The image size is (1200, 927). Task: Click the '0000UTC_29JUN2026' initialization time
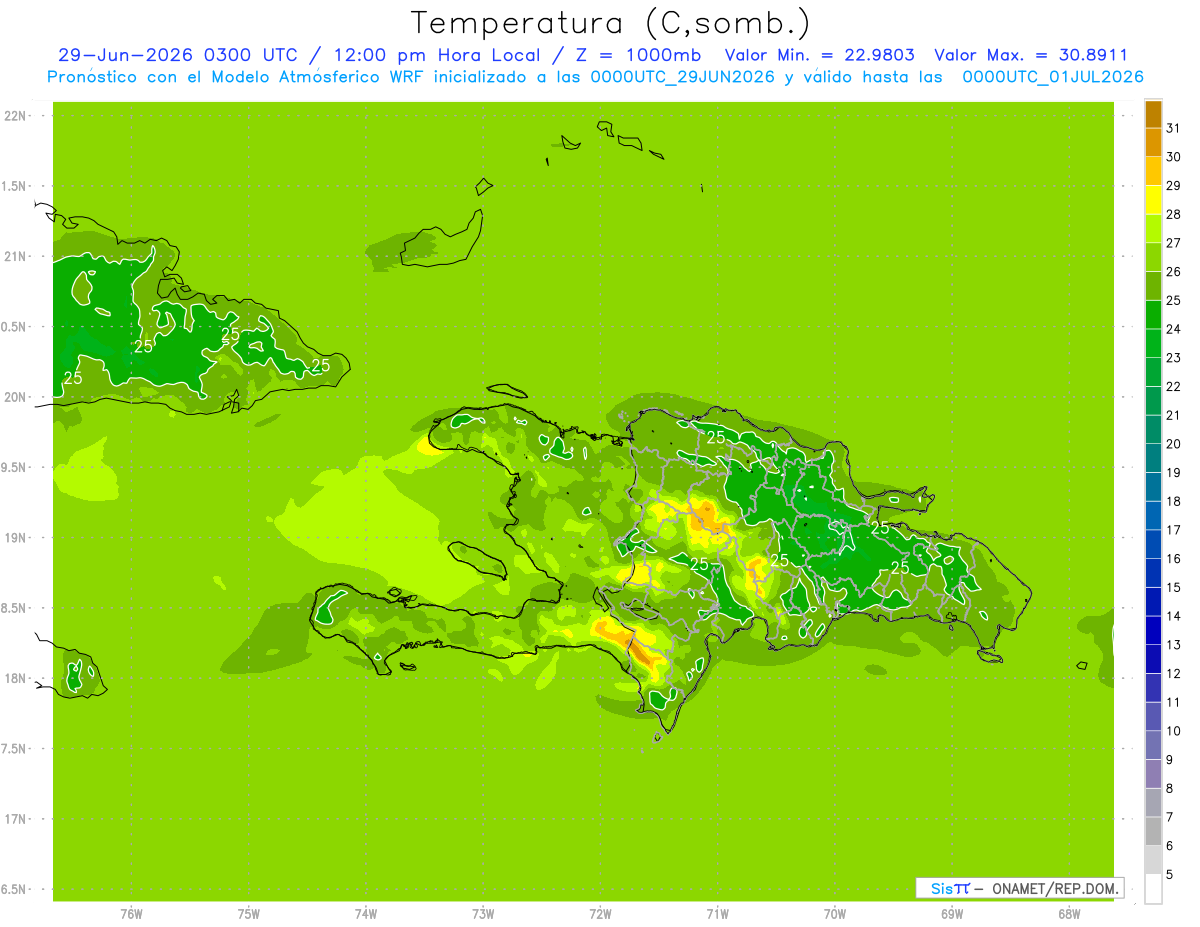(x=684, y=77)
